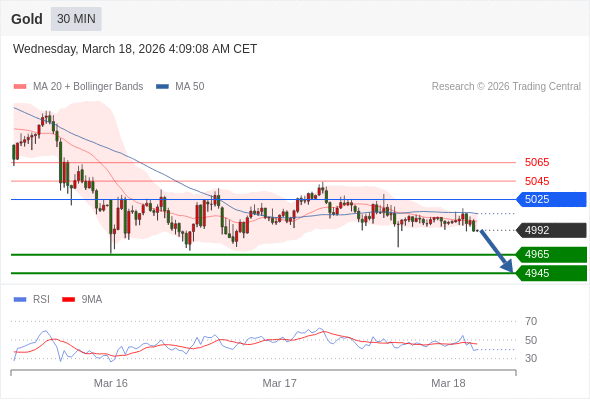Click the MA 20 + Bollinger Bands legend swatch
The image size is (590, 400).
20,87
